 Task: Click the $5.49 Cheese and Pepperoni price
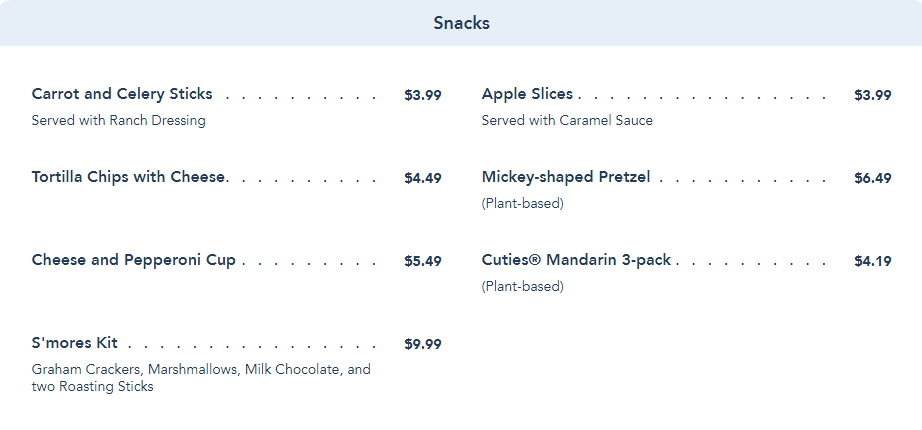click(422, 261)
